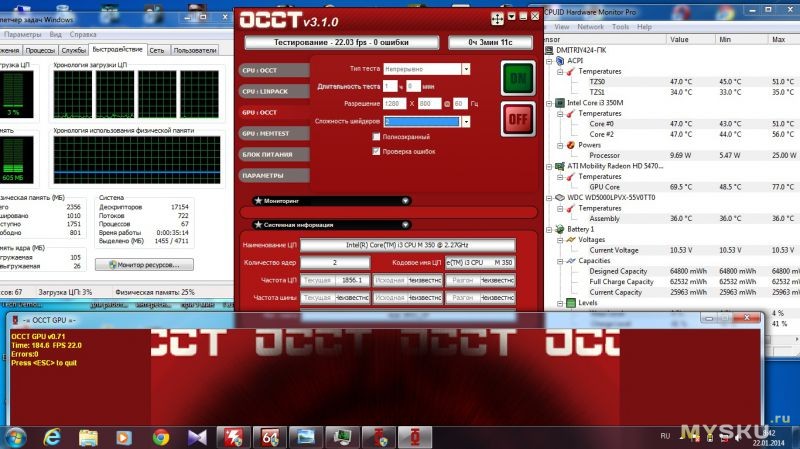This screenshot has height=449, width=800.
Task: Switch to the Пользователи tab in Task Manager
Action: pyautogui.click(x=194, y=50)
